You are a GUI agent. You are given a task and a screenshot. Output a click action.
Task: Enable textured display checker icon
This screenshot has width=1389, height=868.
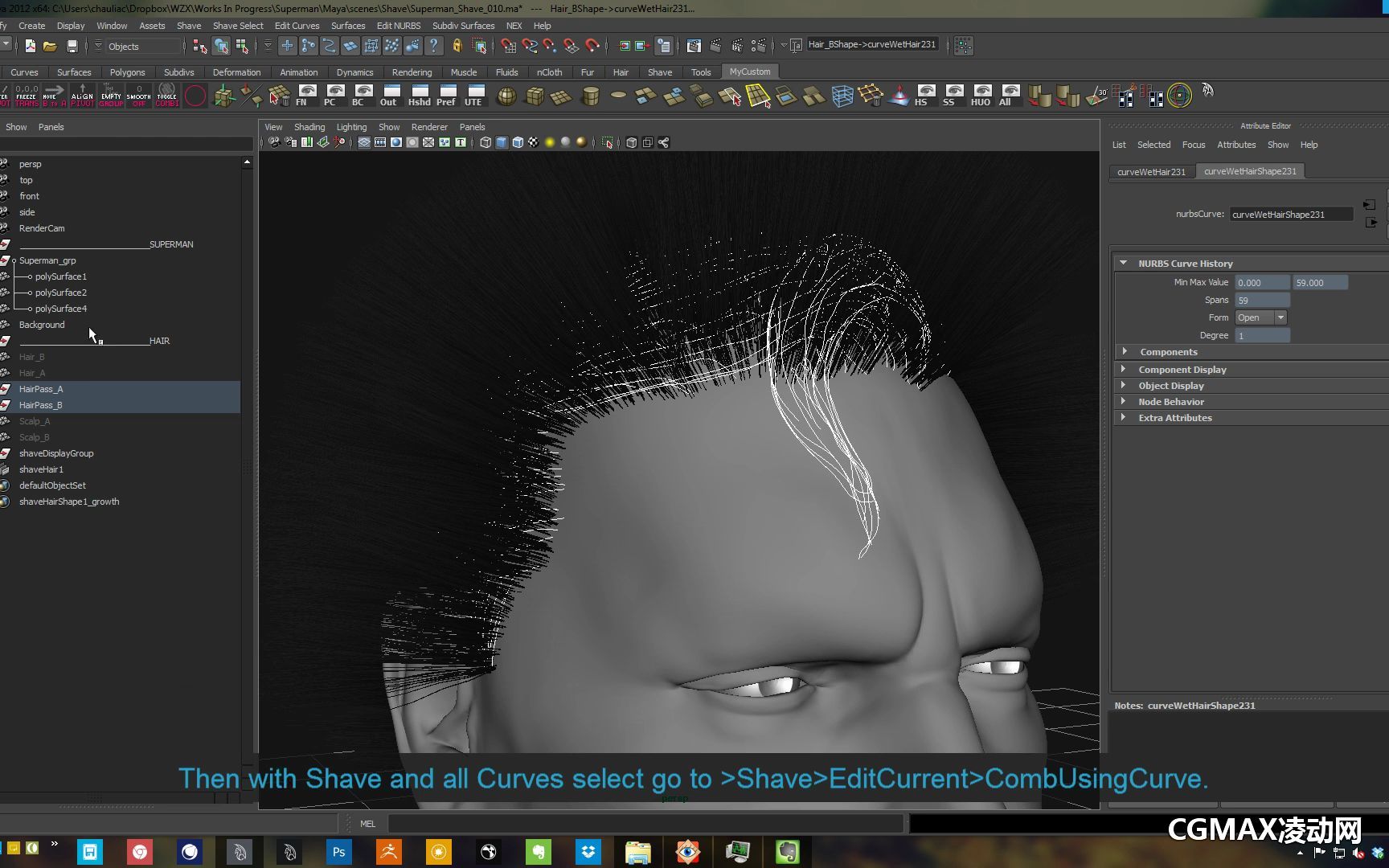(534, 142)
